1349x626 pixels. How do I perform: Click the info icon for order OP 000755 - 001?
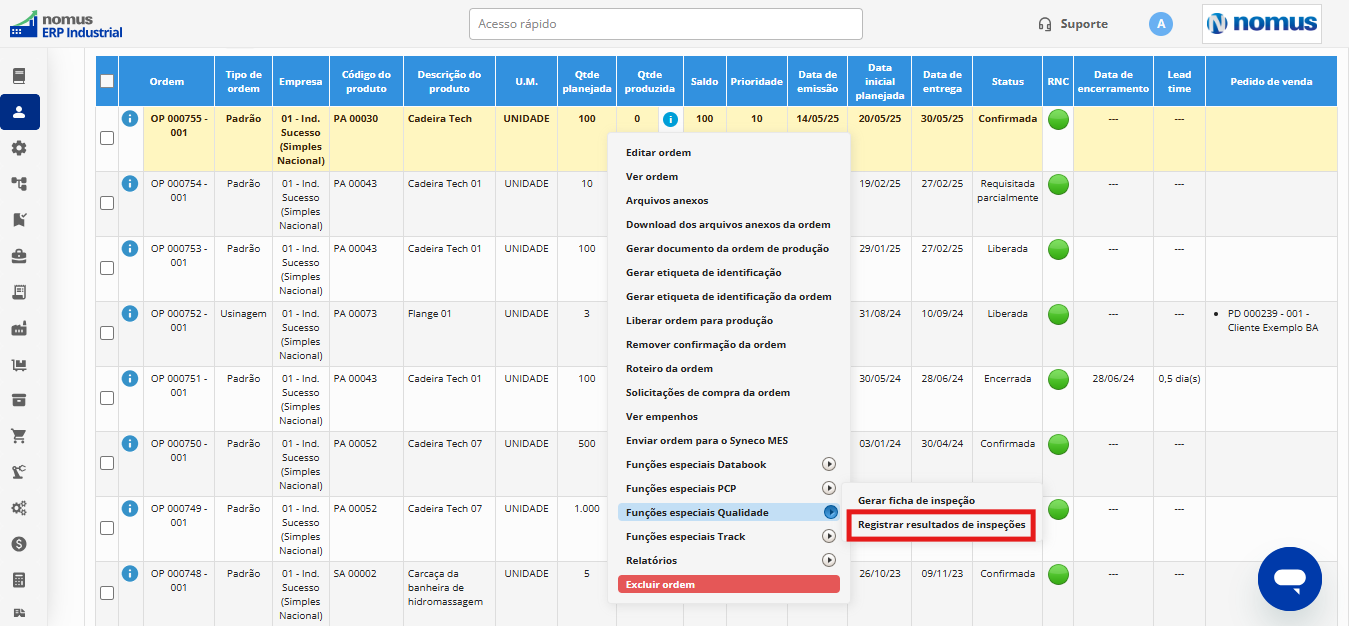pos(130,119)
